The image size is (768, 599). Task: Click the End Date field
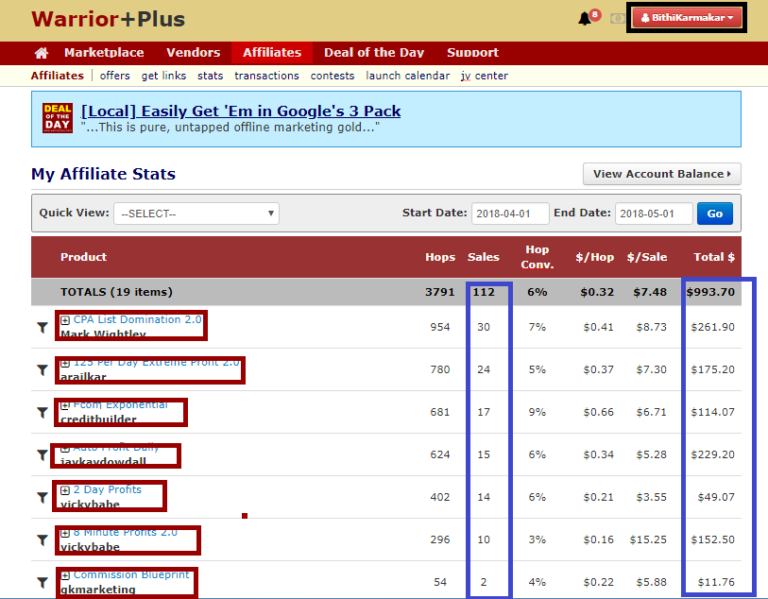pos(653,214)
